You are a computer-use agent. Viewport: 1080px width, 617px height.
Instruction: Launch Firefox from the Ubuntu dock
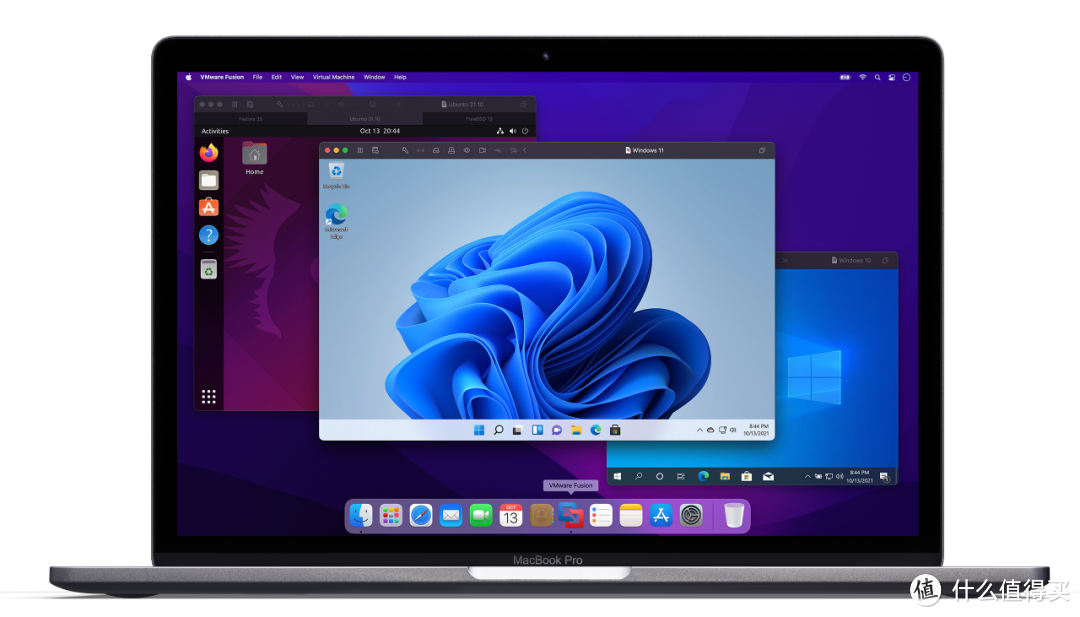click(209, 152)
